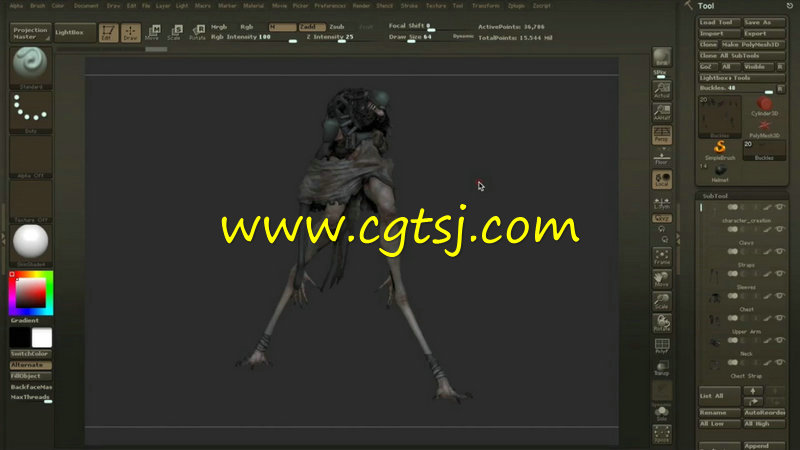Open the Document menu

(x=86, y=6)
